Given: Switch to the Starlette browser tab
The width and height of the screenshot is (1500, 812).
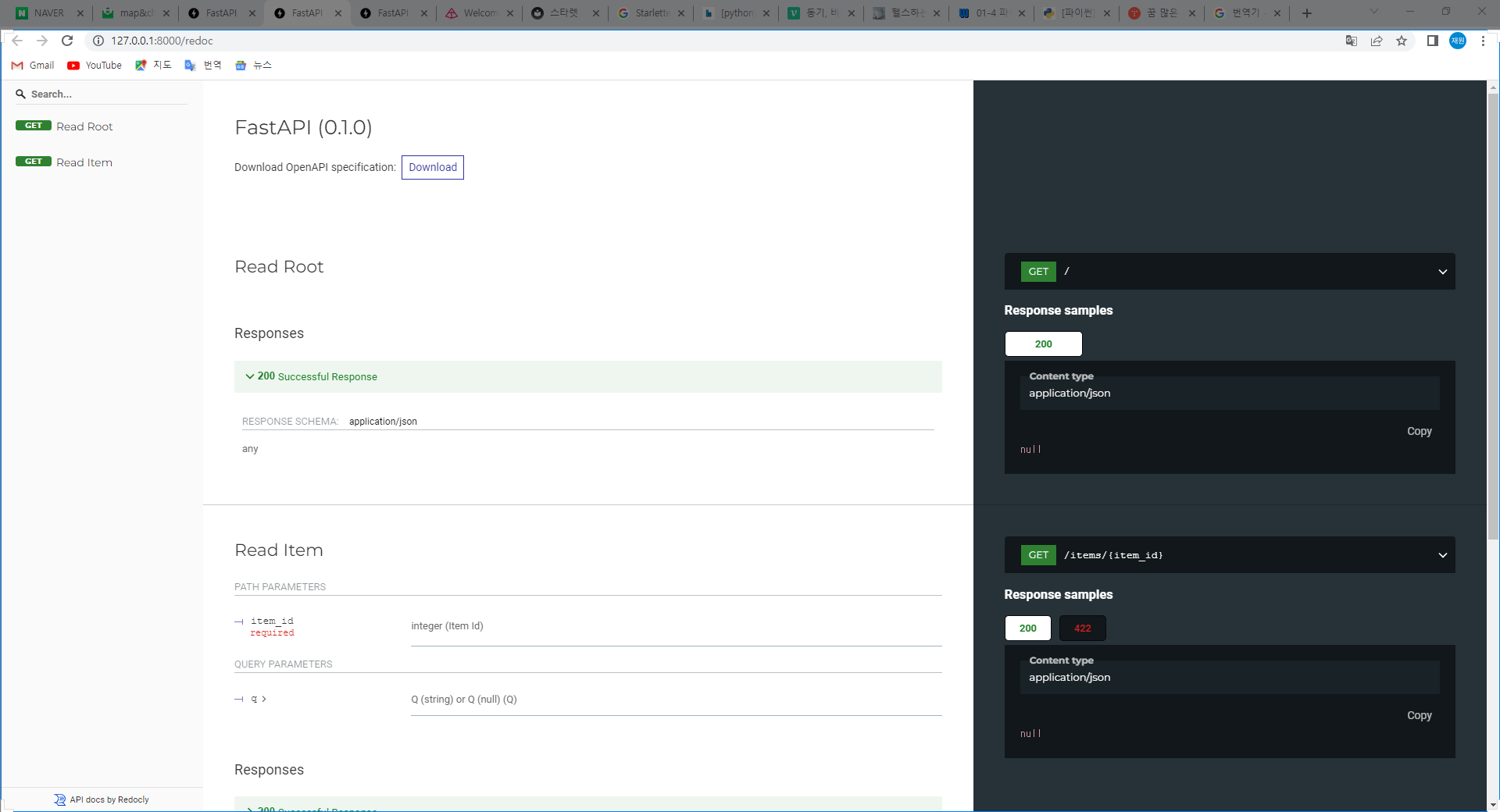Looking at the screenshot, I should click(649, 13).
